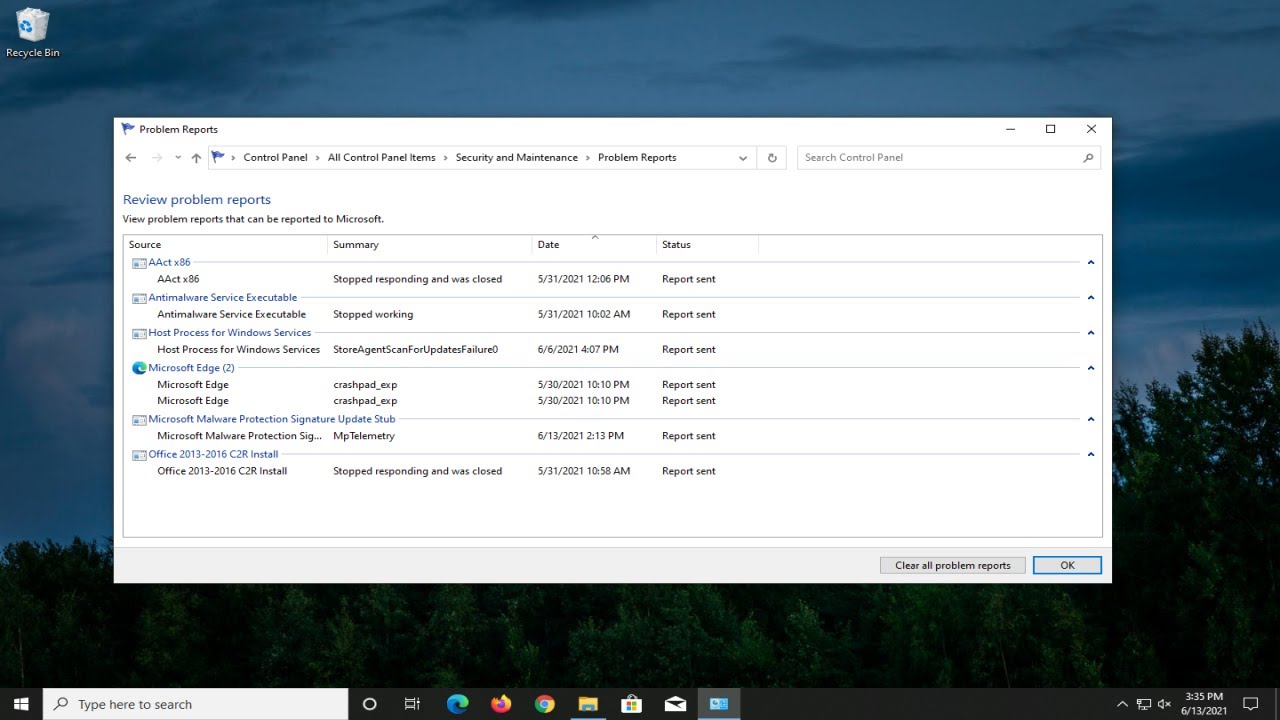Click the Control Panel taskbar icon
1280x720 pixels.
pos(718,704)
